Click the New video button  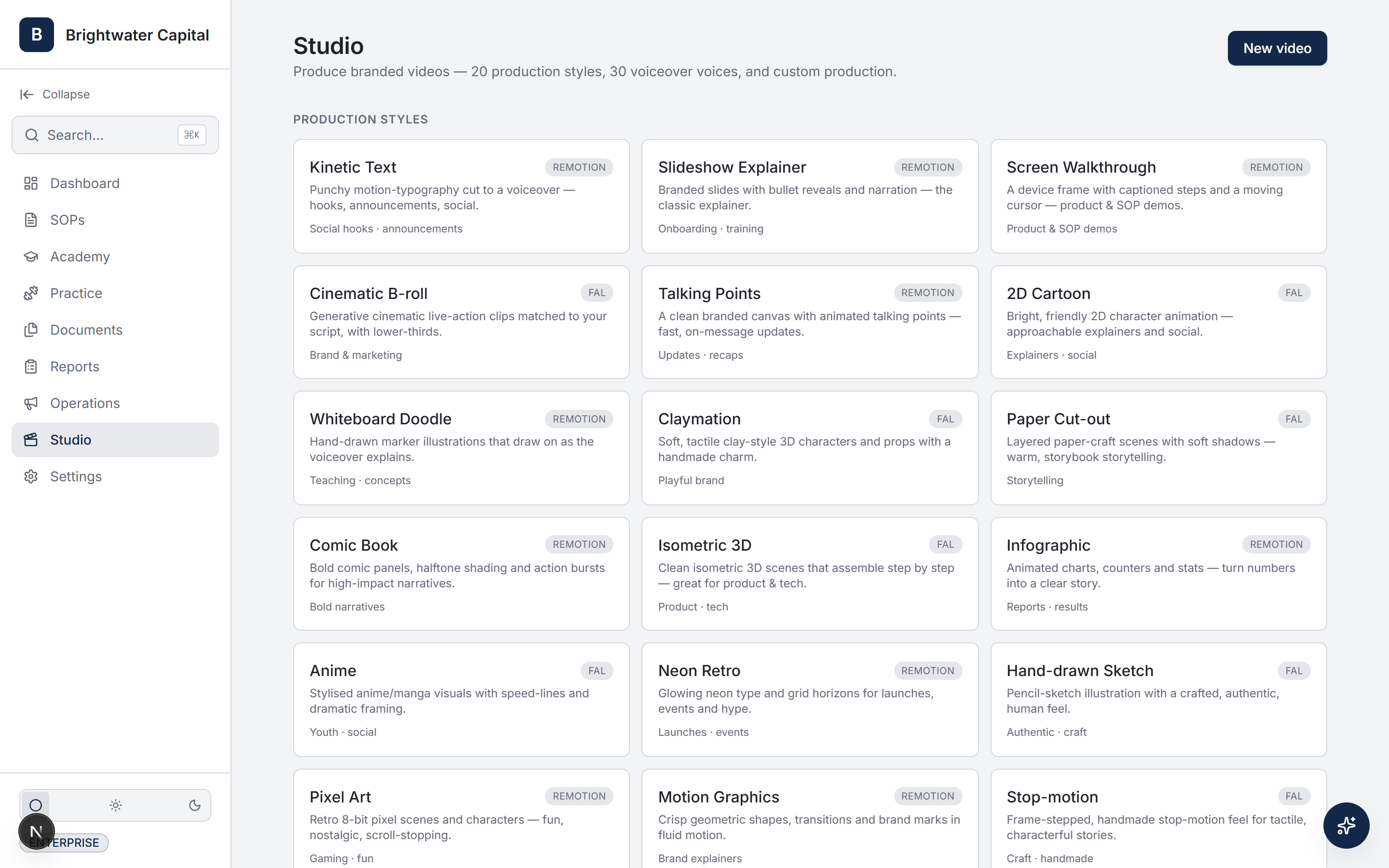[x=1277, y=48]
